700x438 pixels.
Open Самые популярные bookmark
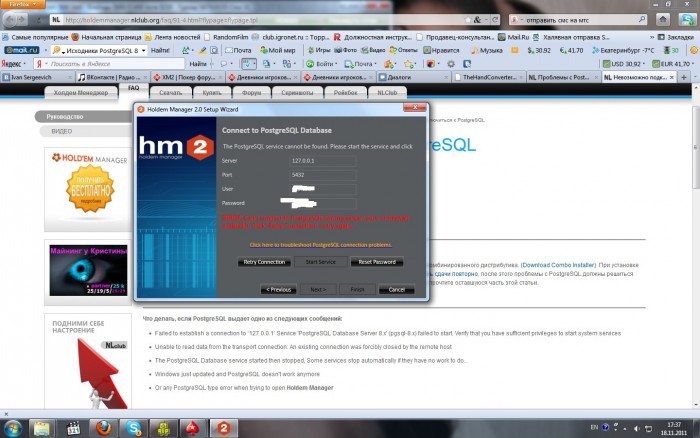tap(35, 37)
